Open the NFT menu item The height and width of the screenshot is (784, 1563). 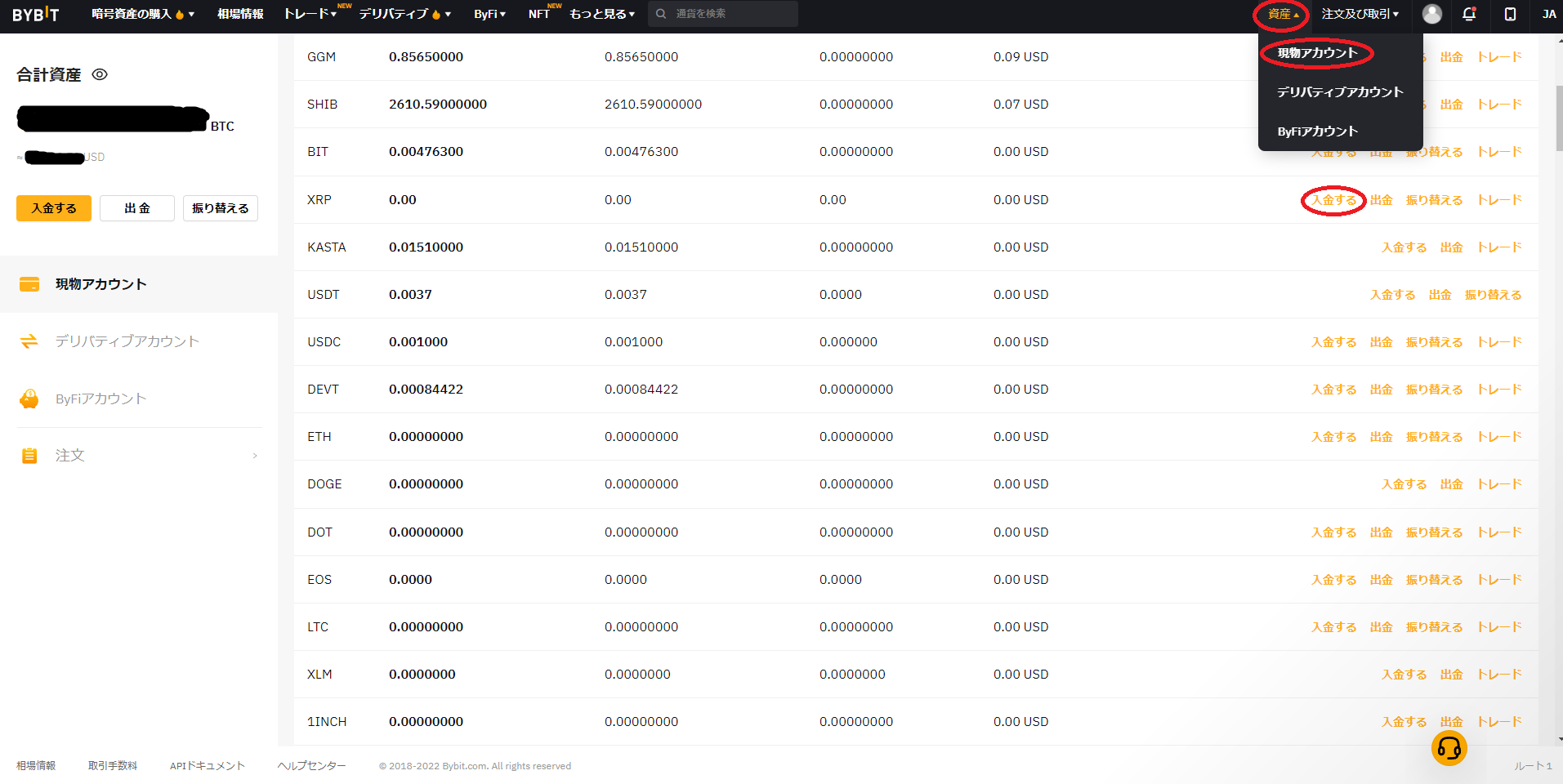pos(539,14)
